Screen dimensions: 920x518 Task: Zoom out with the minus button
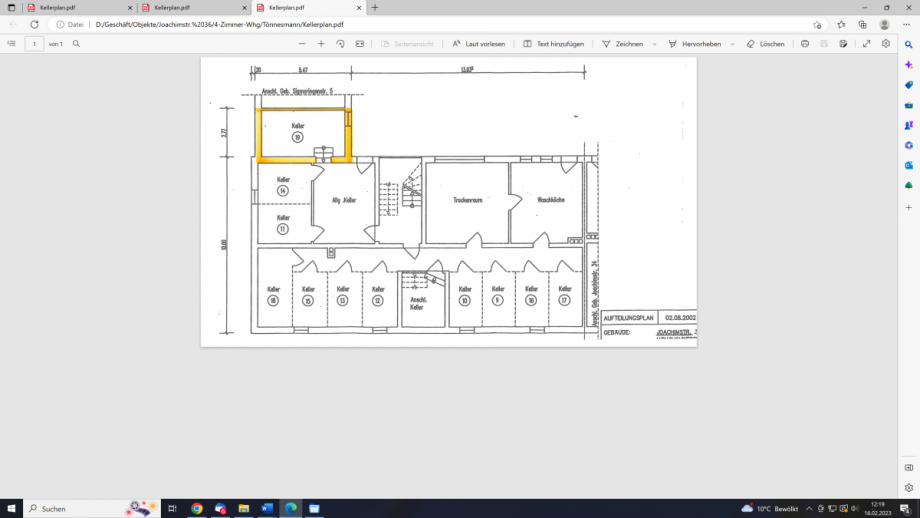(x=302, y=44)
